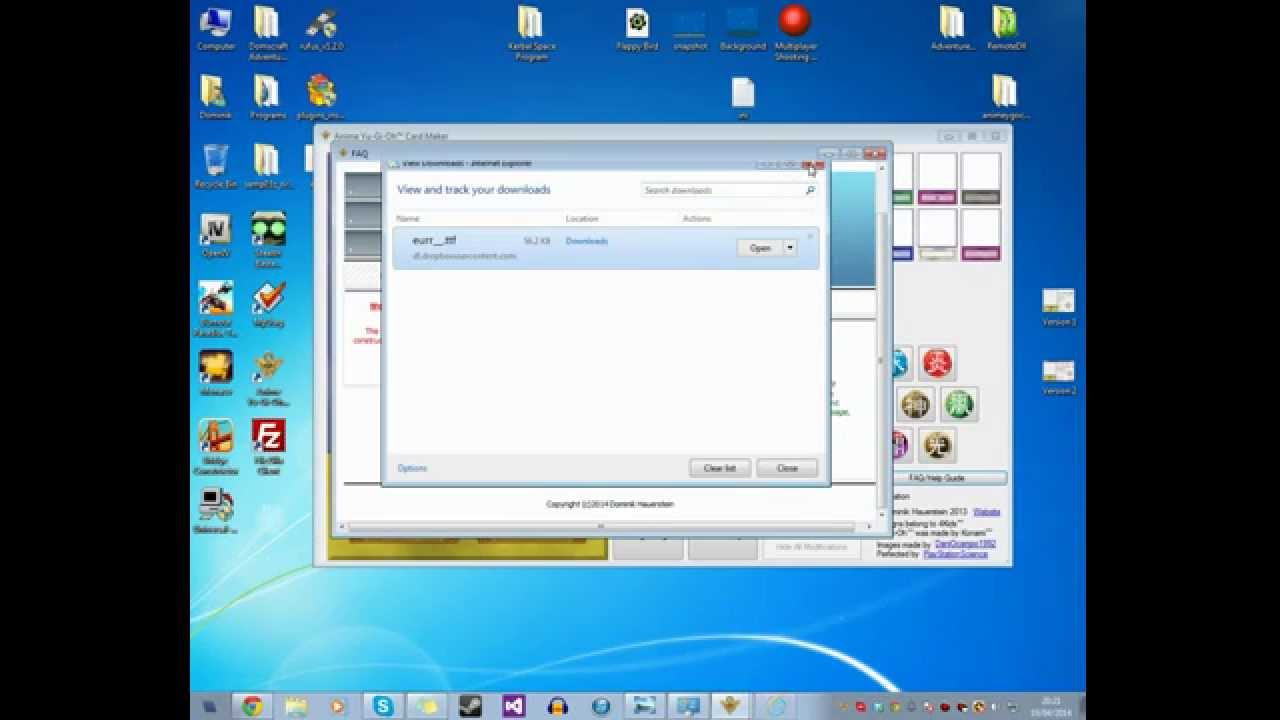Click the Visual Studio taskbar icon

click(x=514, y=706)
